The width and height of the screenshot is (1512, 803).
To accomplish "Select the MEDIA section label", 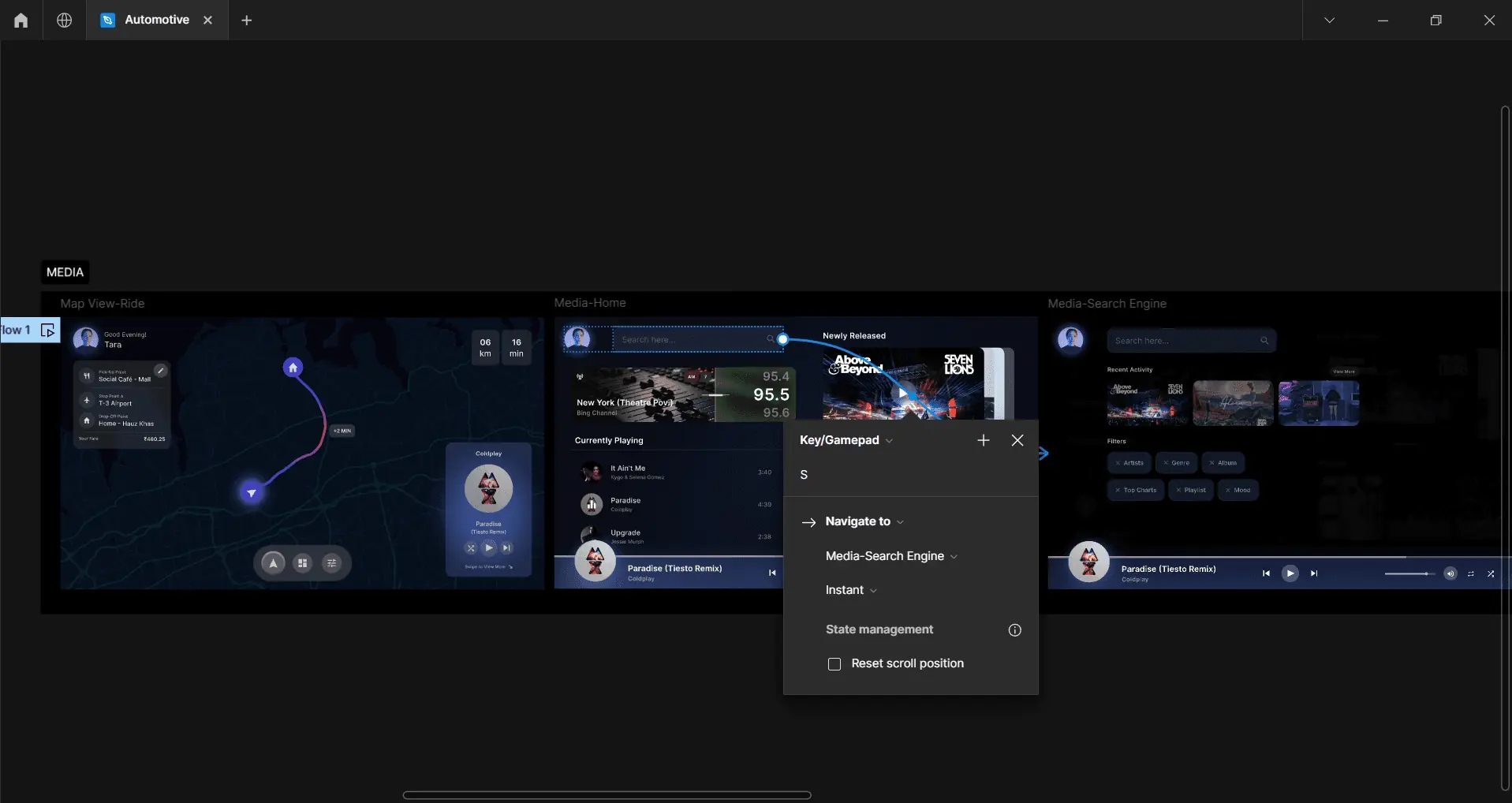I will [x=65, y=272].
